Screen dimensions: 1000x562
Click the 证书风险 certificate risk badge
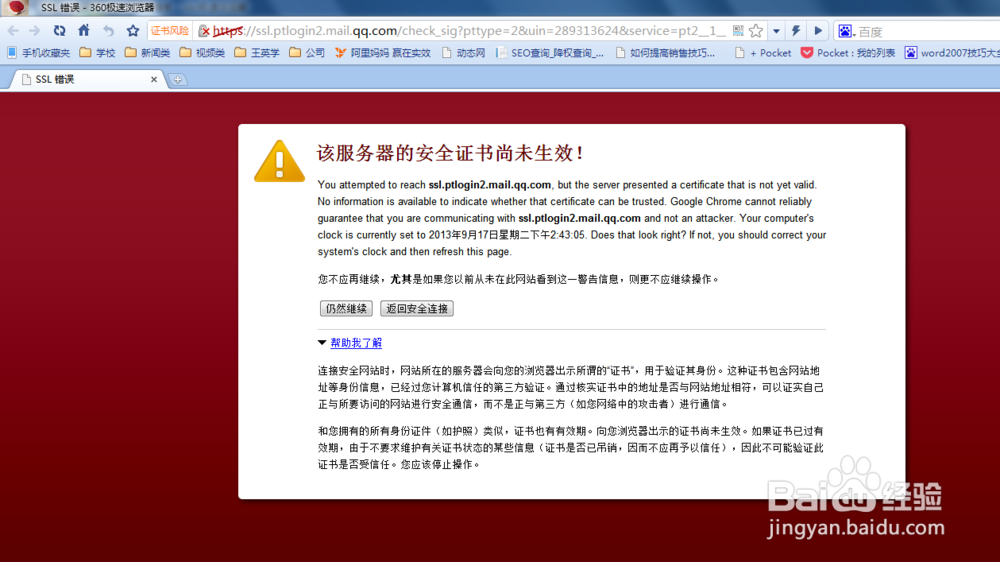click(x=170, y=31)
